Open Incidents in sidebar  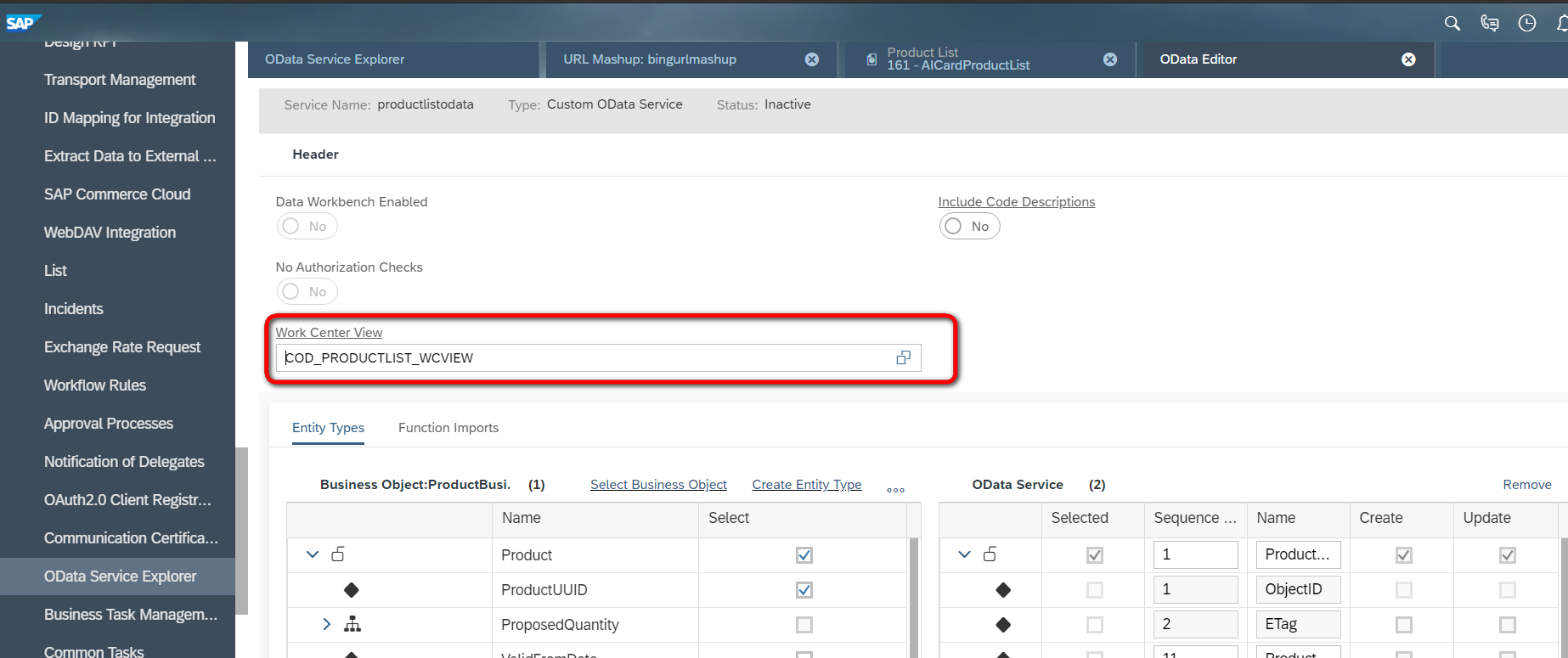[x=74, y=309]
